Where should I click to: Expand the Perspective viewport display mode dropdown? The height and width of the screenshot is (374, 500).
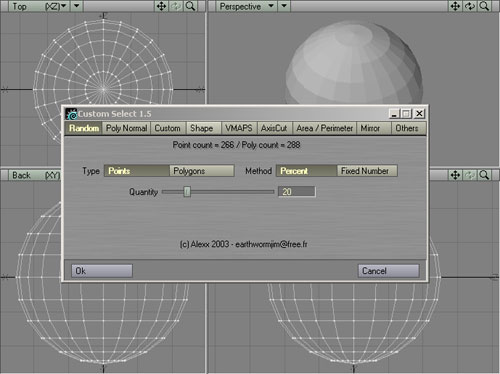point(284,6)
